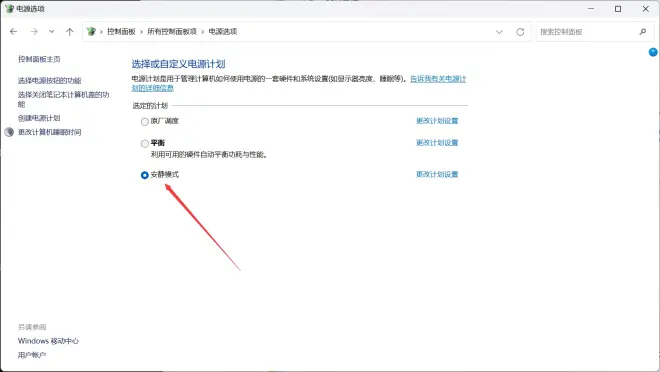Open the blue help button

[653, 52]
